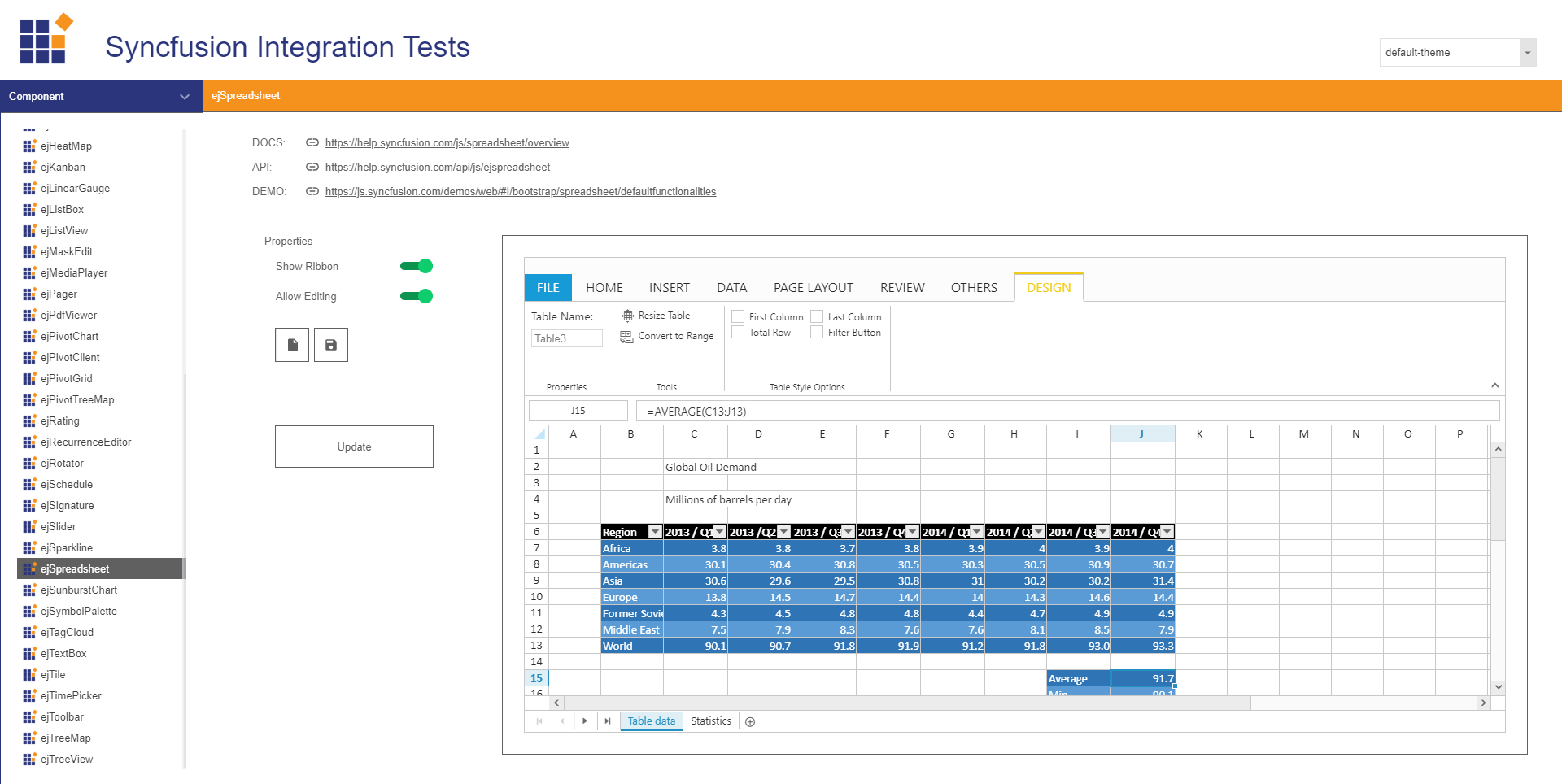Open the spreadsheet overview docs link
1562x784 pixels.
coord(447,143)
